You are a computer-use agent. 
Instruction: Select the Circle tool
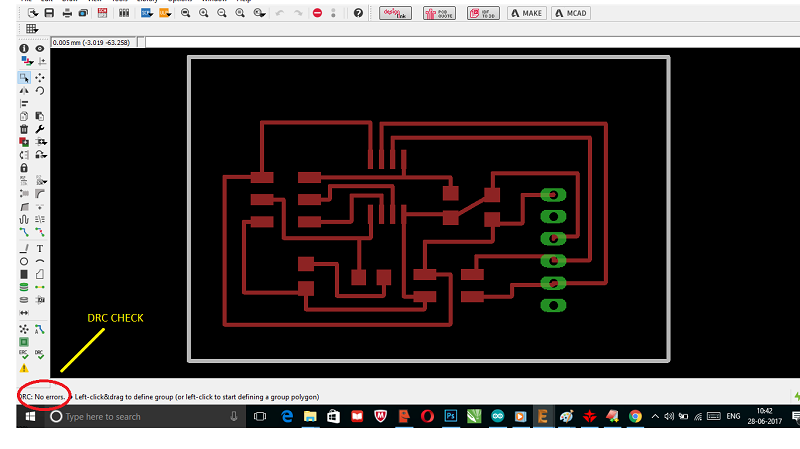(x=24, y=261)
